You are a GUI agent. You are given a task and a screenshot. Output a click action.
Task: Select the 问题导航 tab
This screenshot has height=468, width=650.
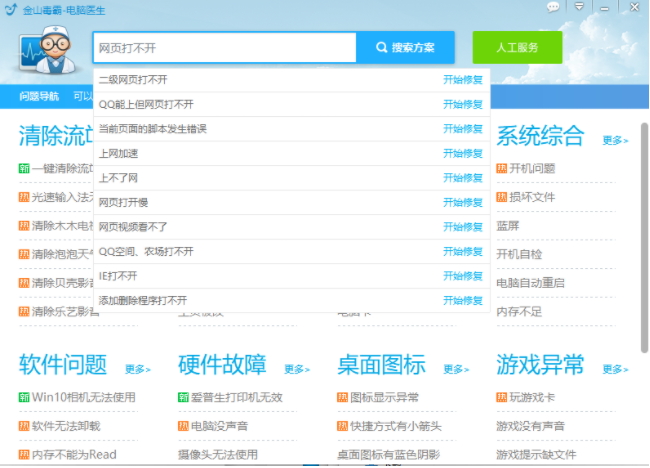(39, 97)
